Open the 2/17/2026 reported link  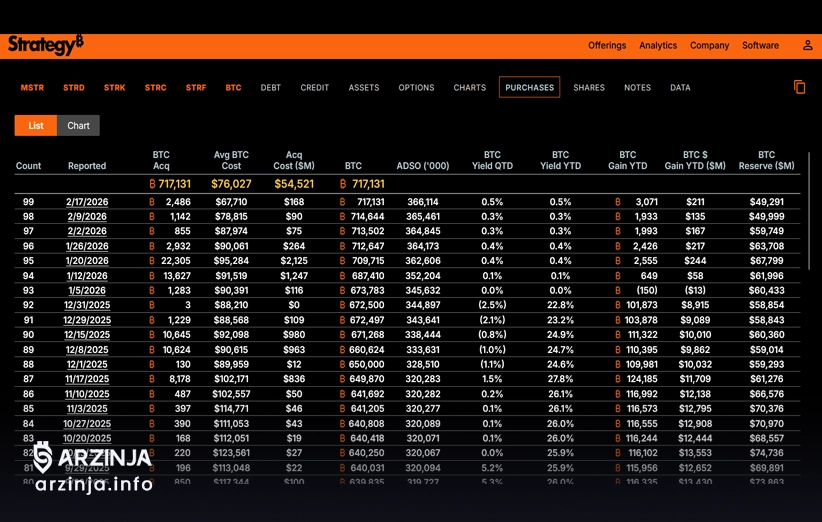pos(87,202)
